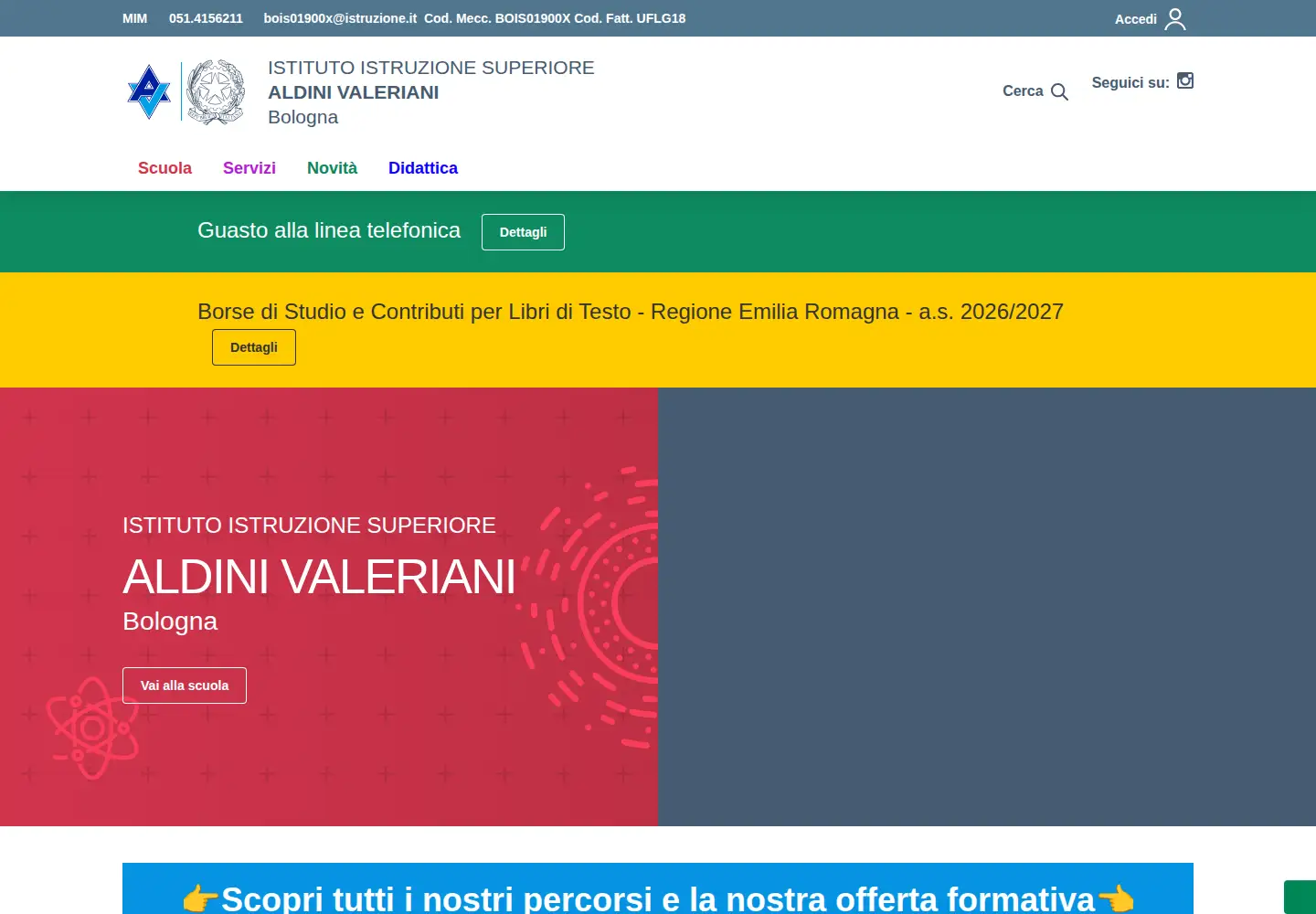Image resolution: width=1316 pixels, height=914 pixels.
Task: Open the Didattica menu
Action: tap(423, 168)
